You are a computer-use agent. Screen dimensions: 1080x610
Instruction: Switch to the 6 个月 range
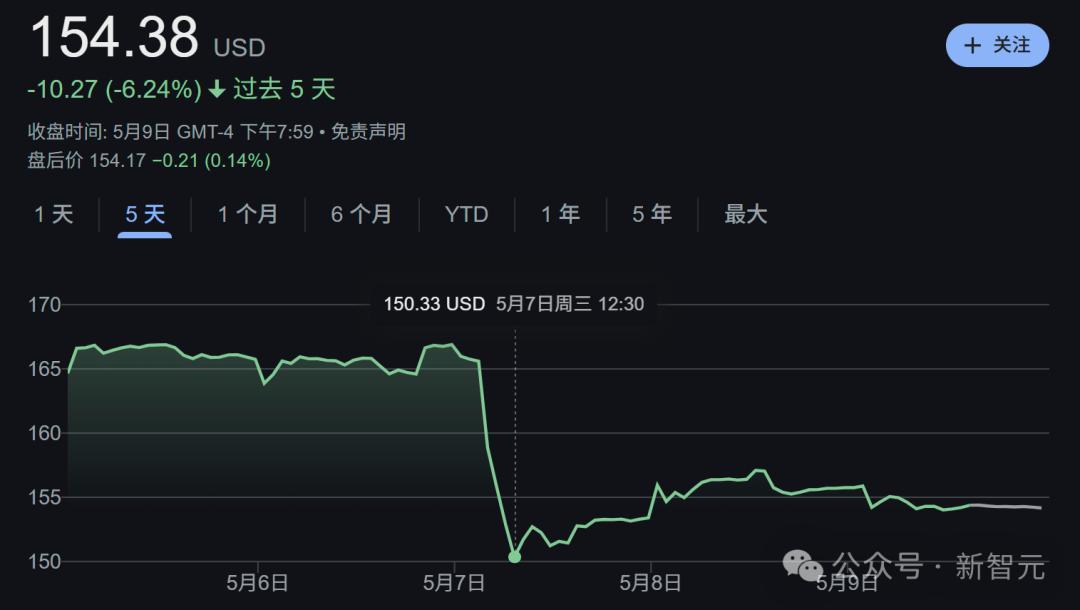coord(362,214)
